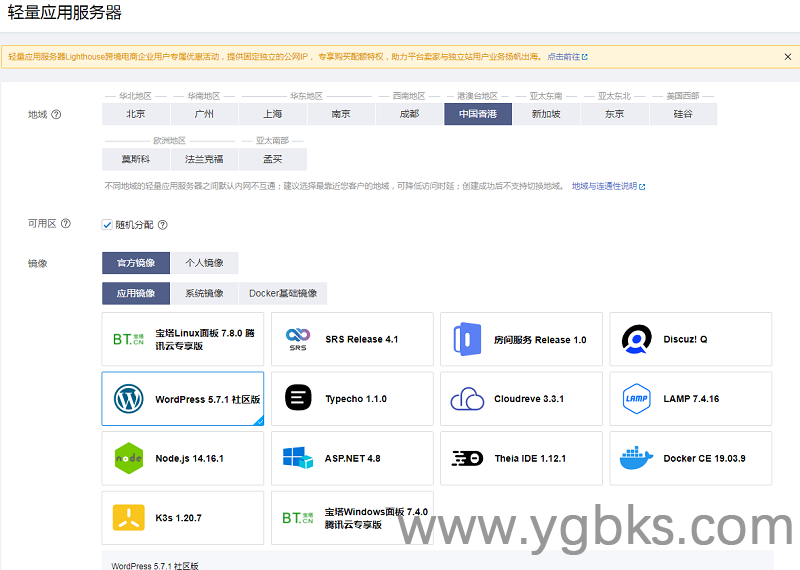Choose 房间服务 Release 1.0 image
Image resolution: width=800 pixels, height=570 pixels.
521,339
